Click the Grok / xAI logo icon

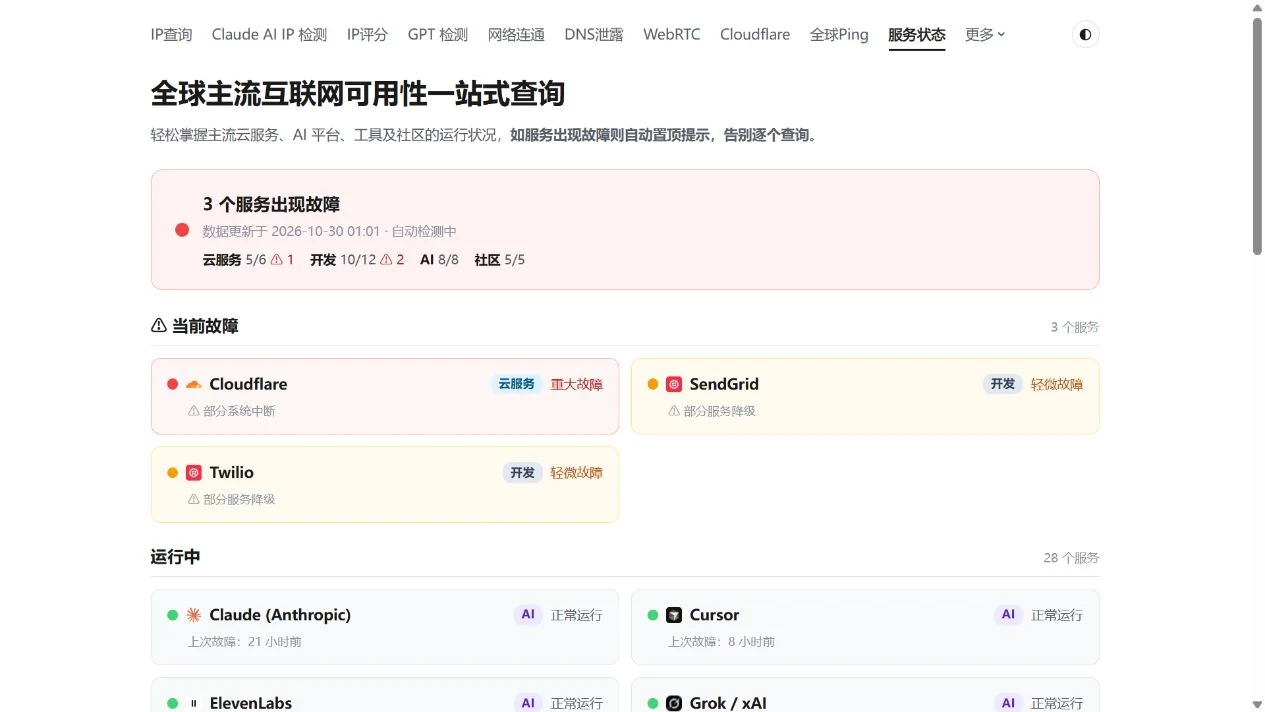pyautogui.click(x=674, y=703)
